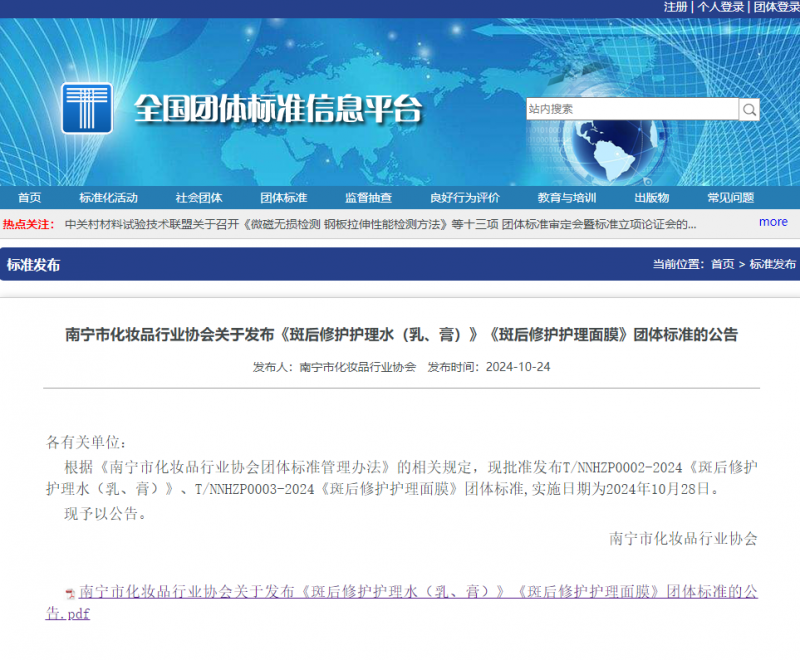Image resolution: width=800 pixels, height=660 pixels.
Task: Download the 团体标准的公告 PDF attachment link
Action: coord(418,592)
